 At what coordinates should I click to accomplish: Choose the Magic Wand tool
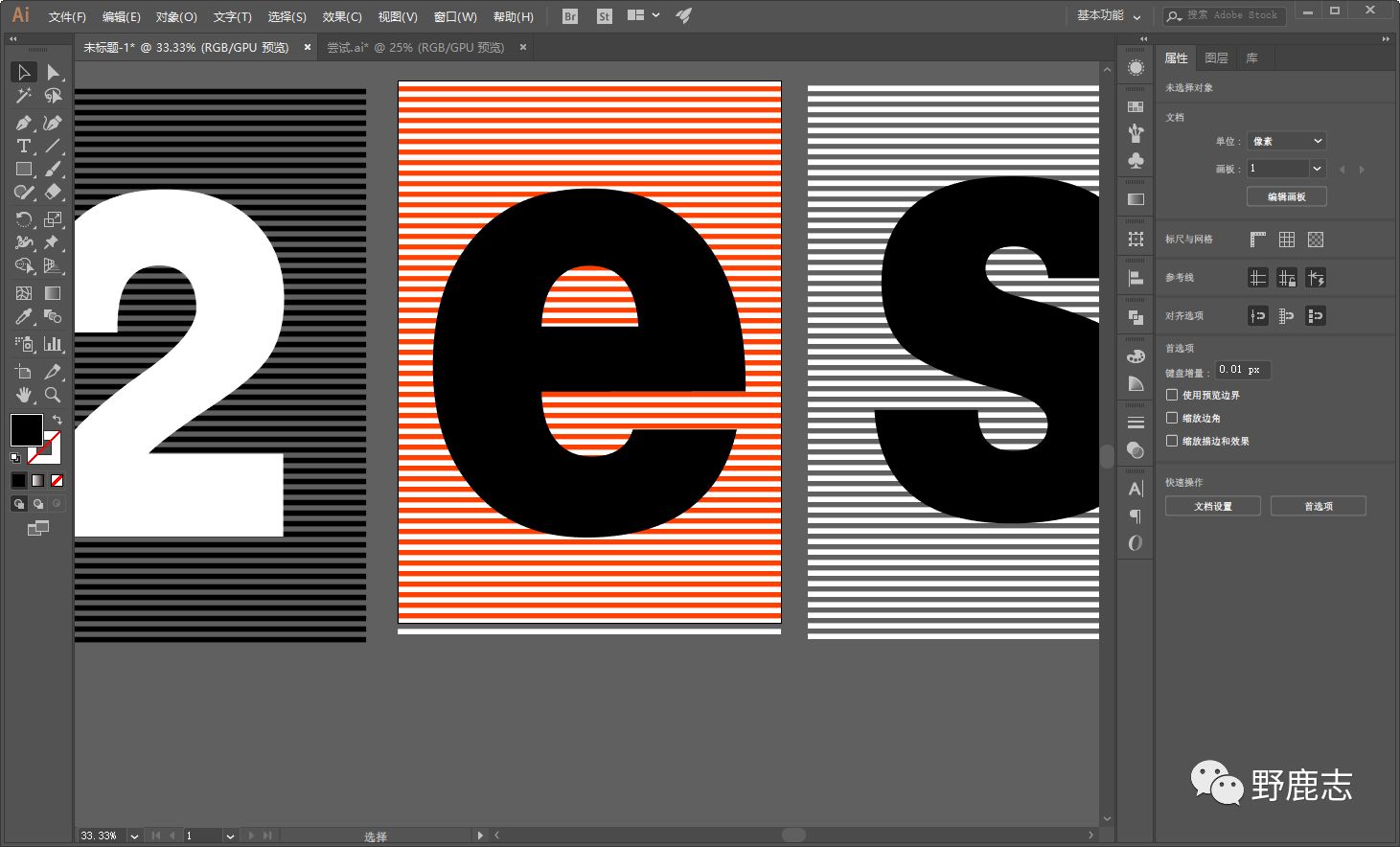[x=24, y=96]
